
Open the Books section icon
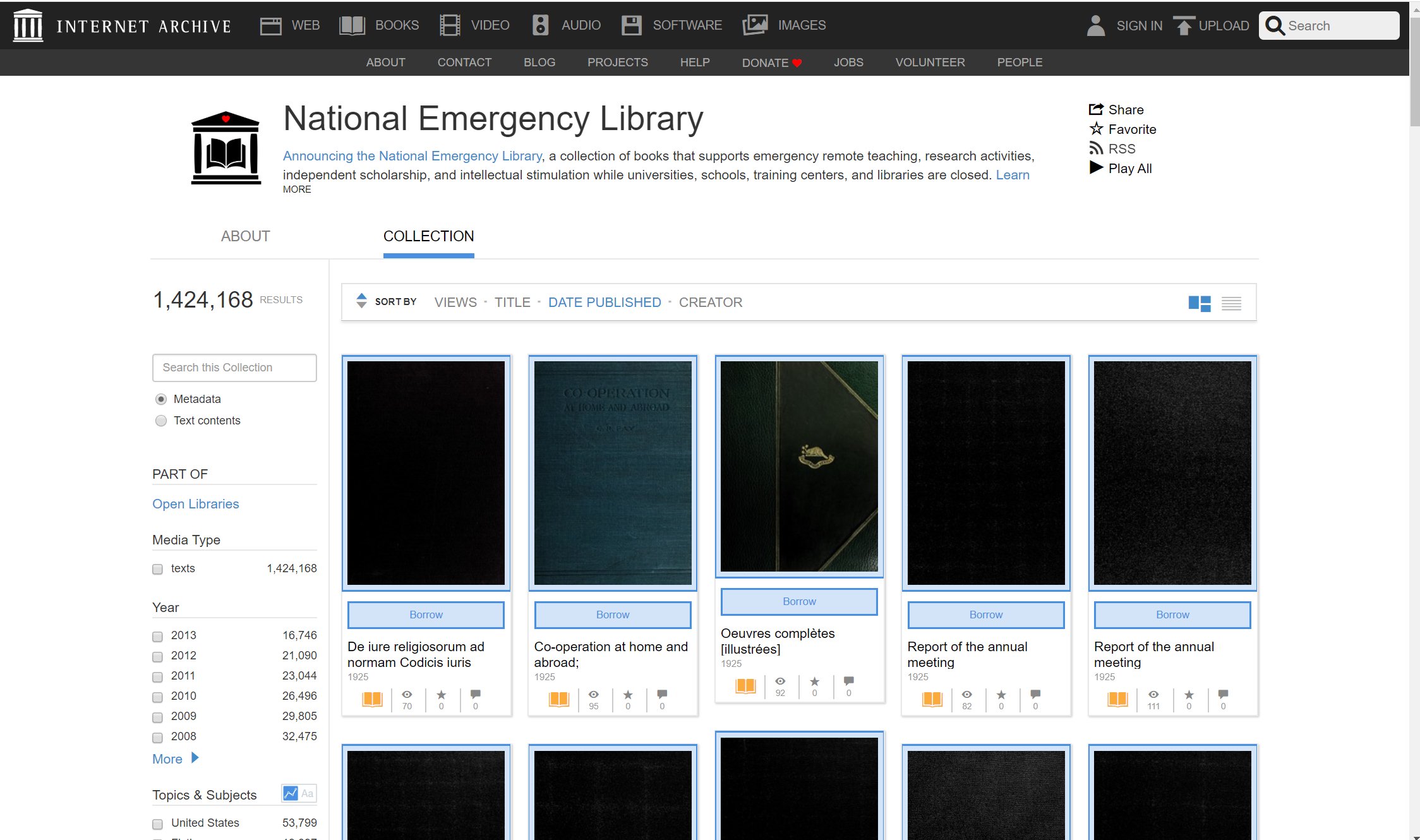coord(352,25)
